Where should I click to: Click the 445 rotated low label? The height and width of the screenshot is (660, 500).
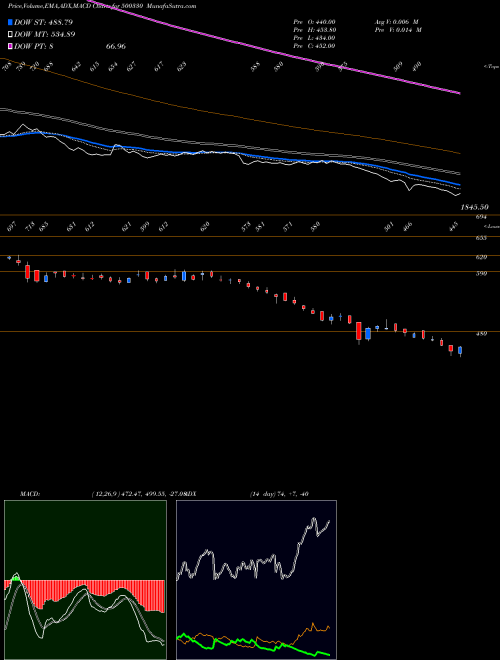pyautogui.click(x=453, y=228)
